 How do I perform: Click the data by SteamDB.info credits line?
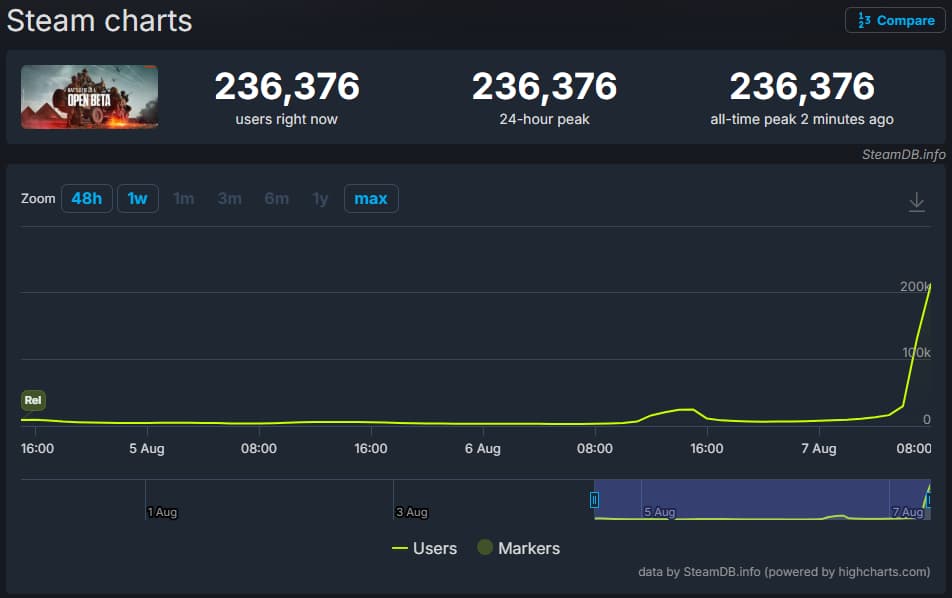point(784,571)
